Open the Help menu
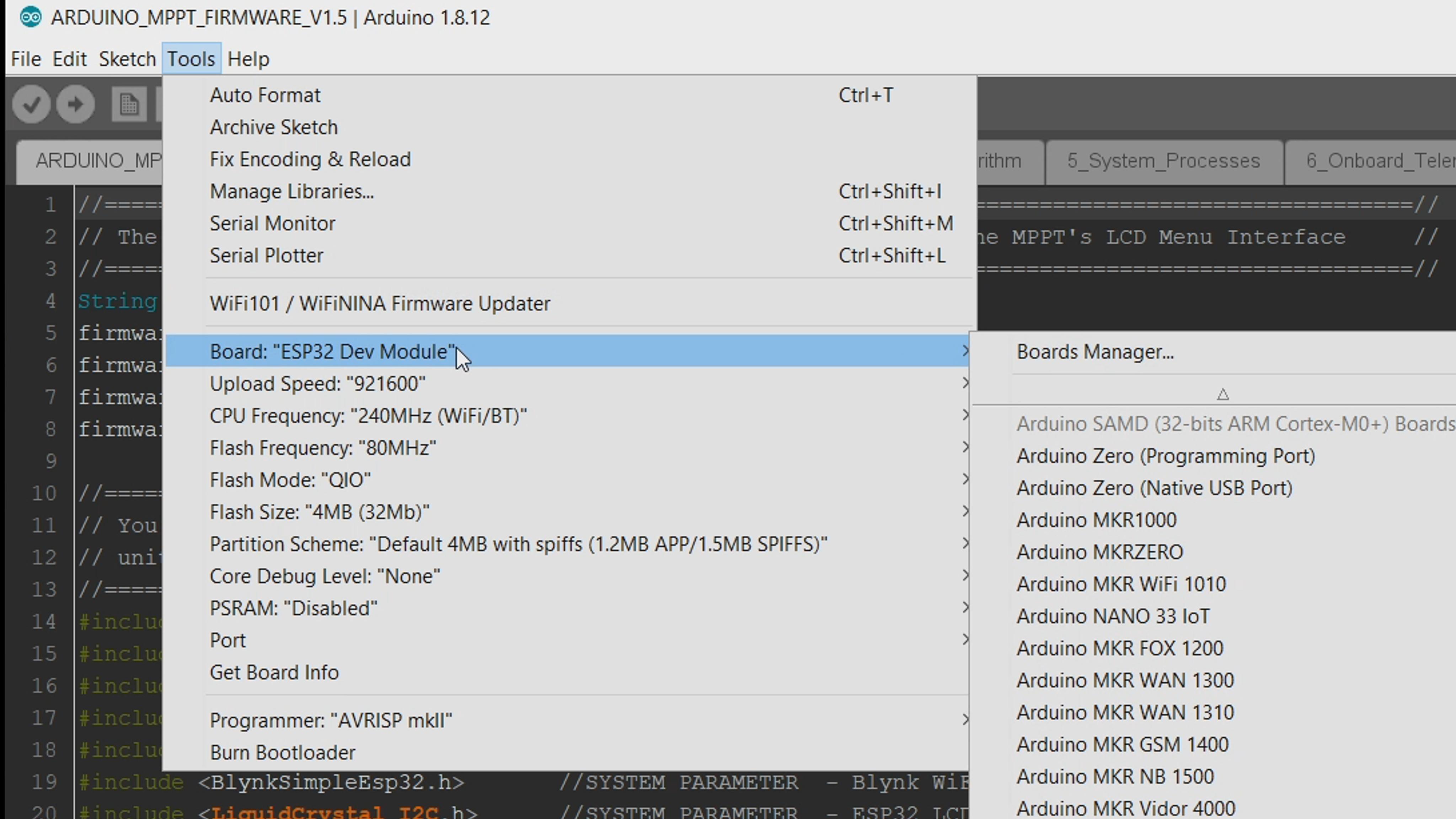The height and width of the screenshot is (819, 1456). [248, 59]
